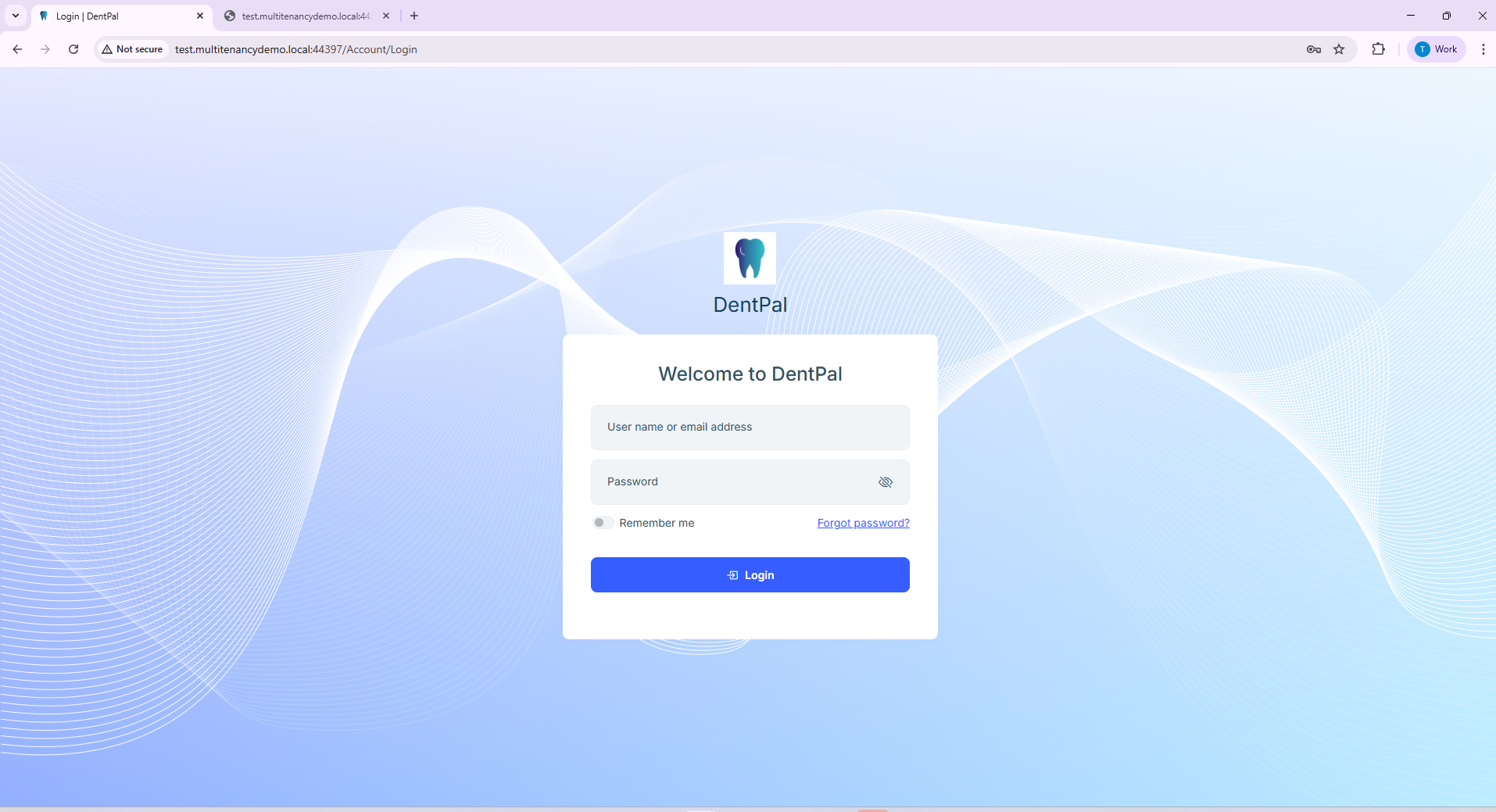This screenshot has height=812, width=1496.
Task: Expand the tab search dropdown arrow
Action: pos(16,16)
